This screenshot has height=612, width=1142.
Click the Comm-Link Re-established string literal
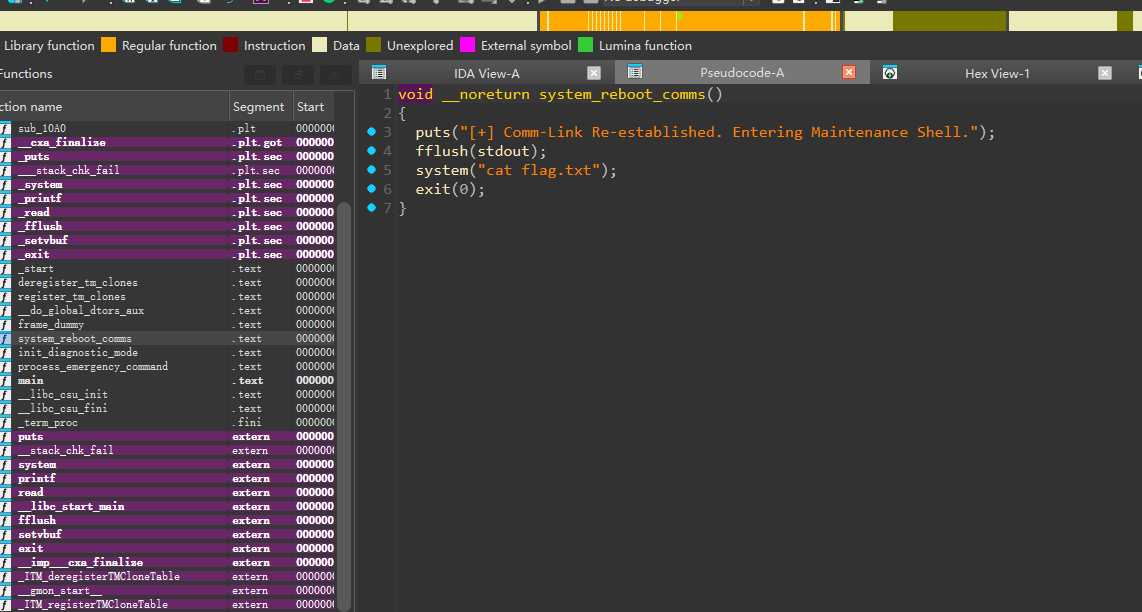(x=720, y=133)
